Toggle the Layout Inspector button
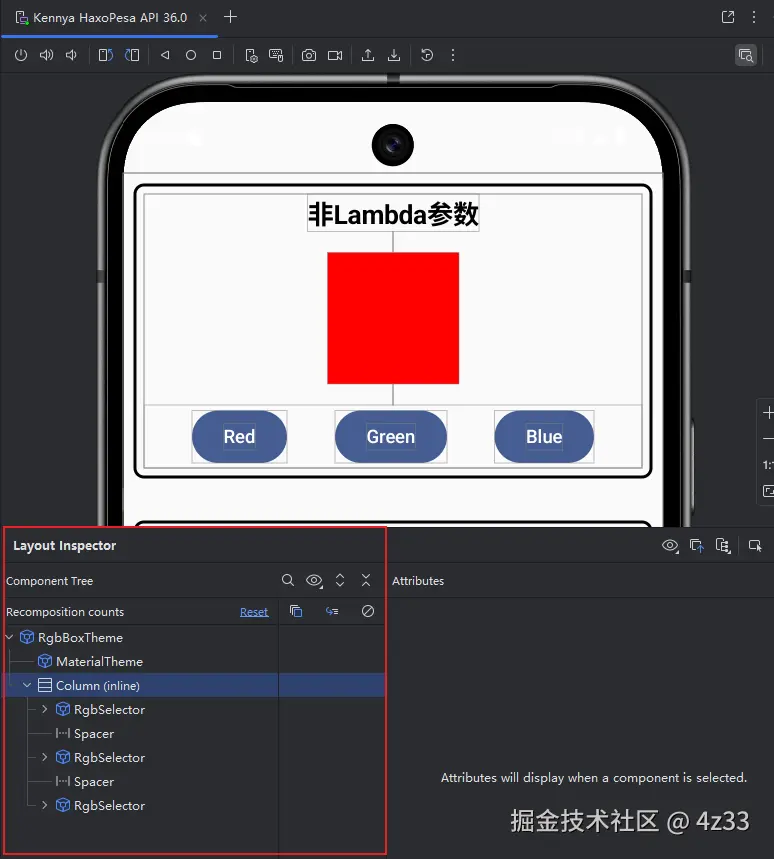774x859 pixels. point(746,55)
